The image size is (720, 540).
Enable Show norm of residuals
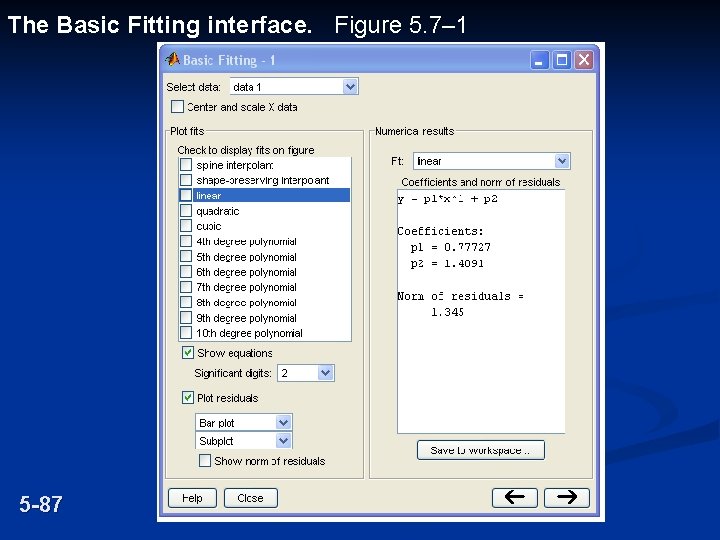pos(205,461)
